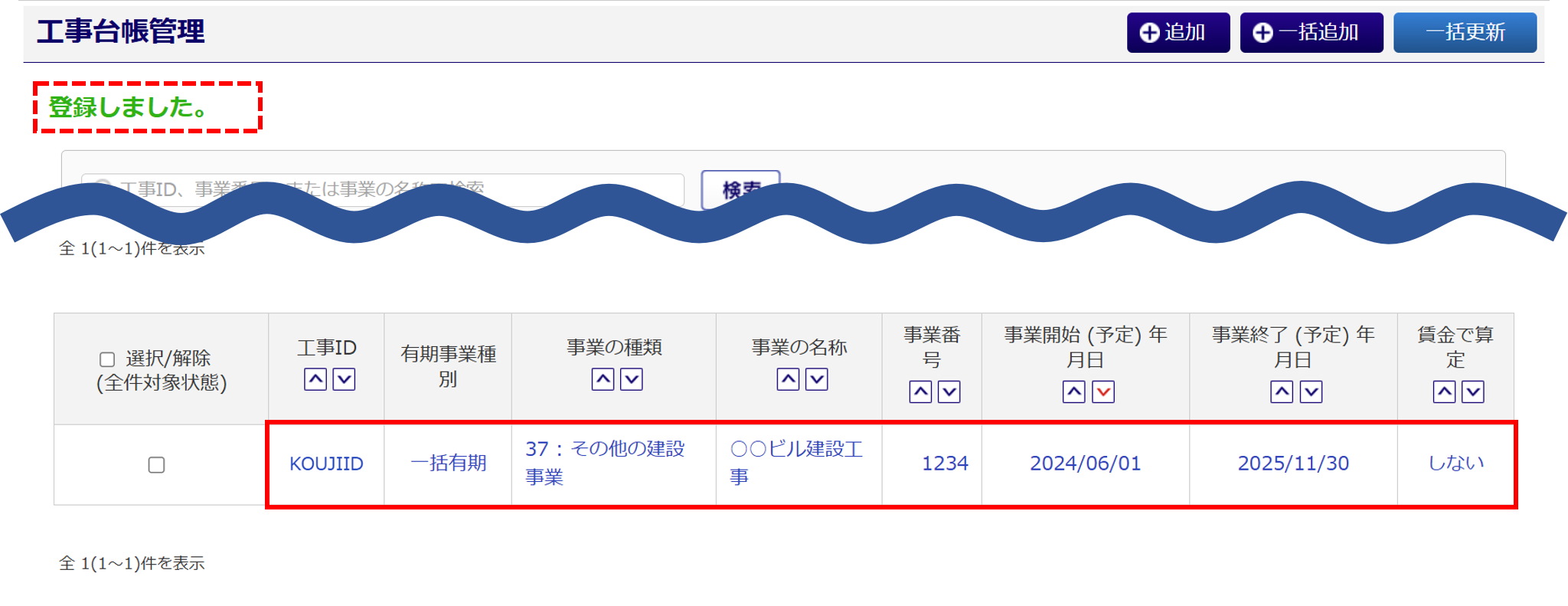Open the KOUJIID construction record link
The height and width of the screenshot is (606, 1568).
[326, 464]
